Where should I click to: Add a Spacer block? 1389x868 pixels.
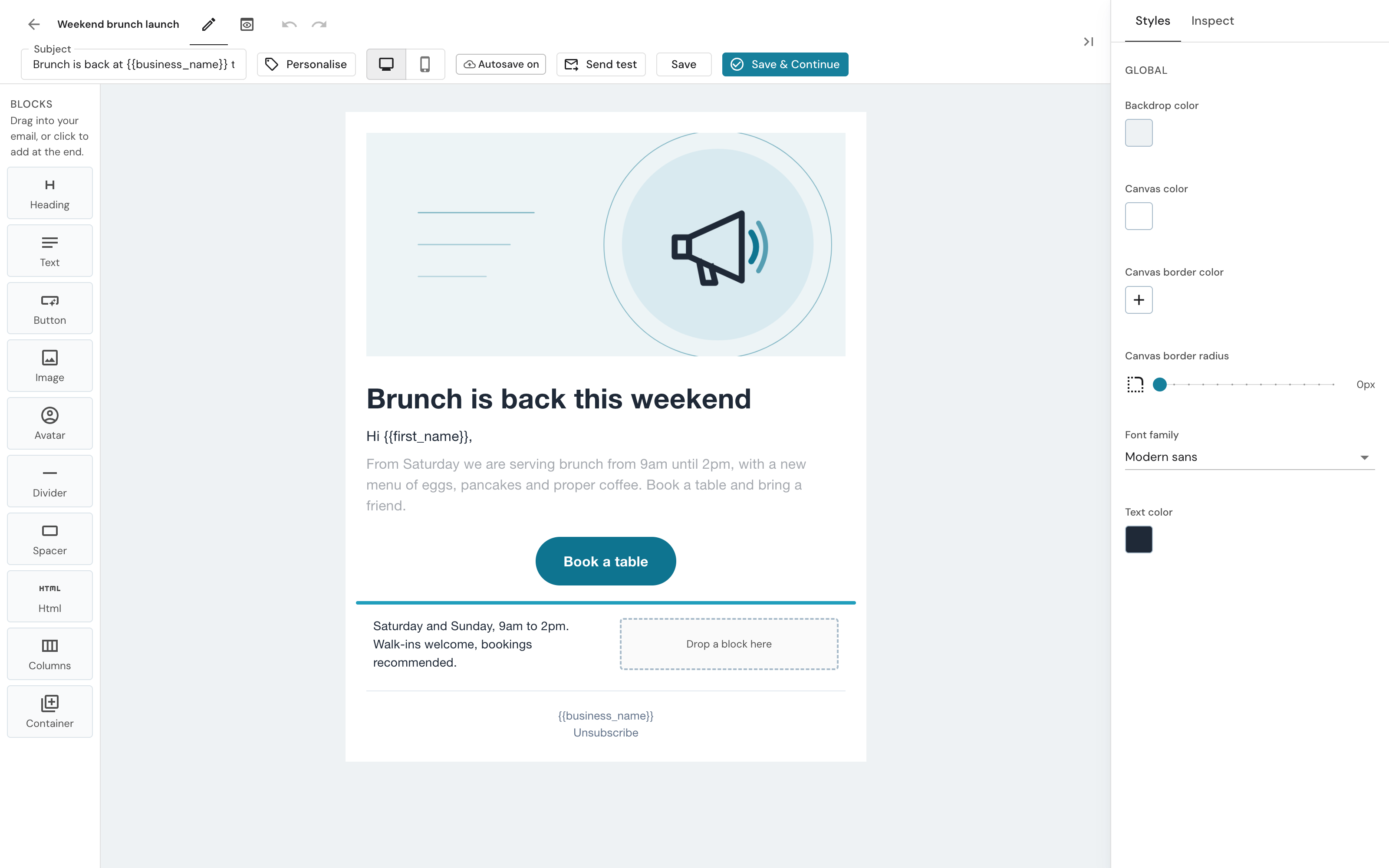(x=50, y=539)
